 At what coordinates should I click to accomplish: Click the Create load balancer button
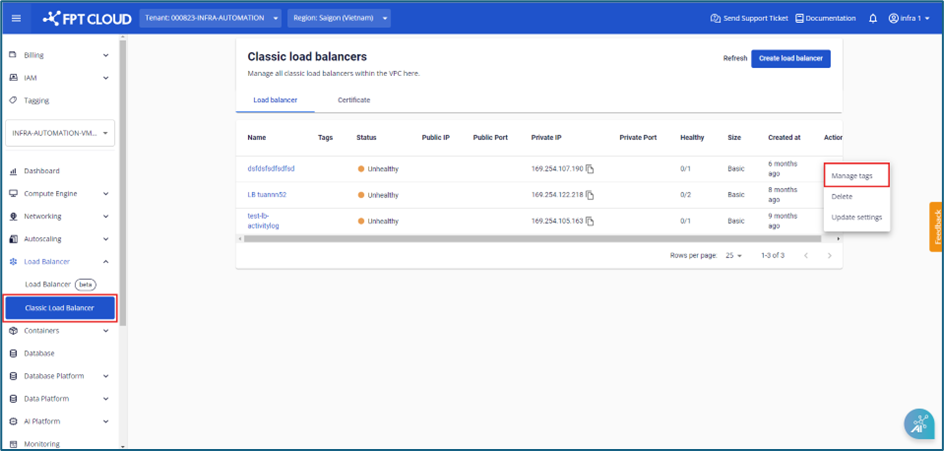tap(790, 58)
